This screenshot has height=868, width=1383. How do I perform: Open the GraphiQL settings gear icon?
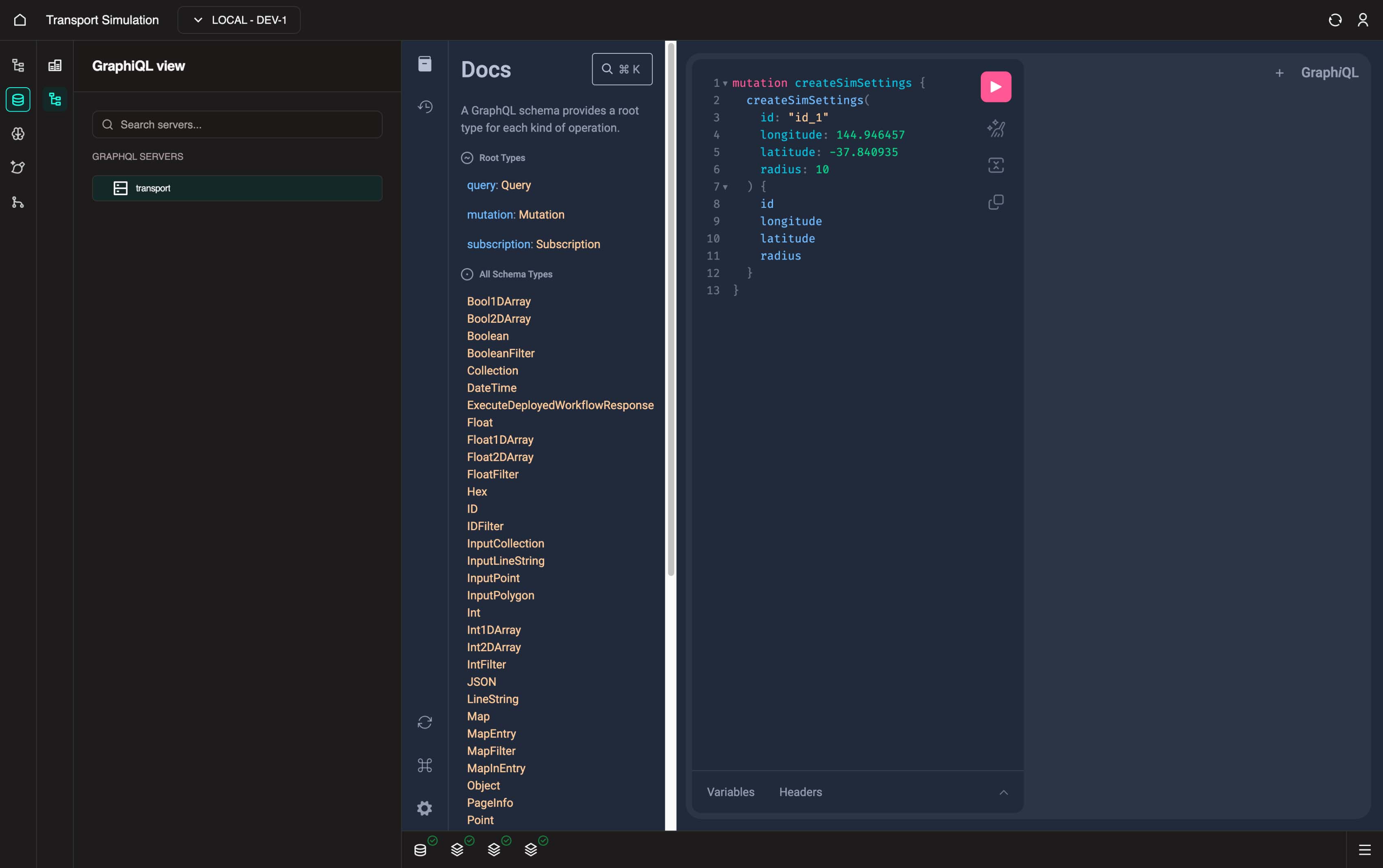click(425, 808)
